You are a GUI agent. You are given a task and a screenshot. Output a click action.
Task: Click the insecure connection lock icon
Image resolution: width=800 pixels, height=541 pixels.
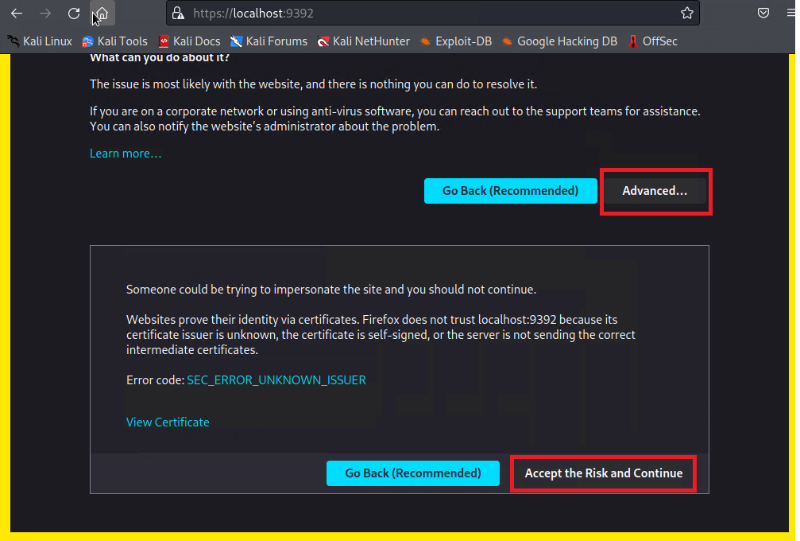tap(178, 13)
